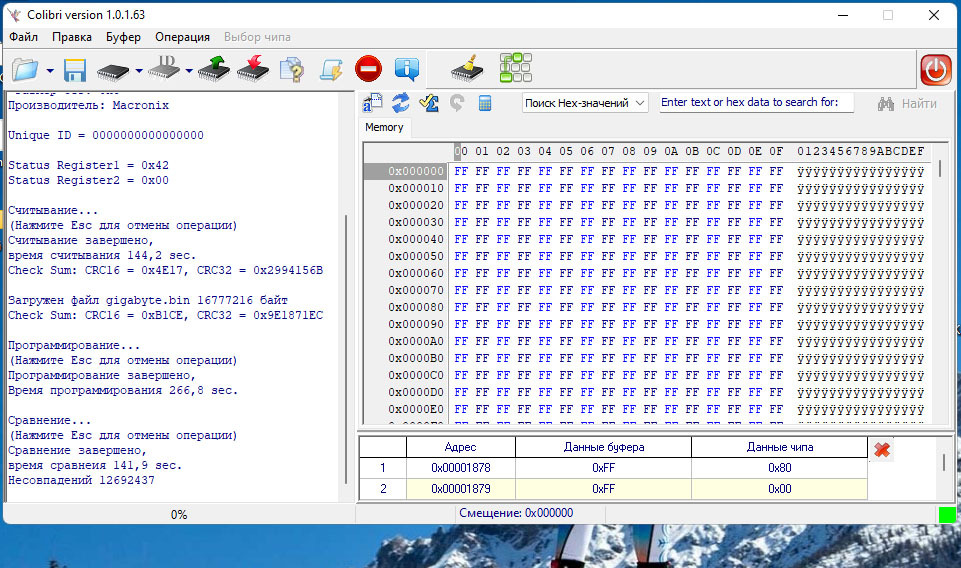Click the Данные буфера column header
The image size is (961, 568).
coord(604,447)
